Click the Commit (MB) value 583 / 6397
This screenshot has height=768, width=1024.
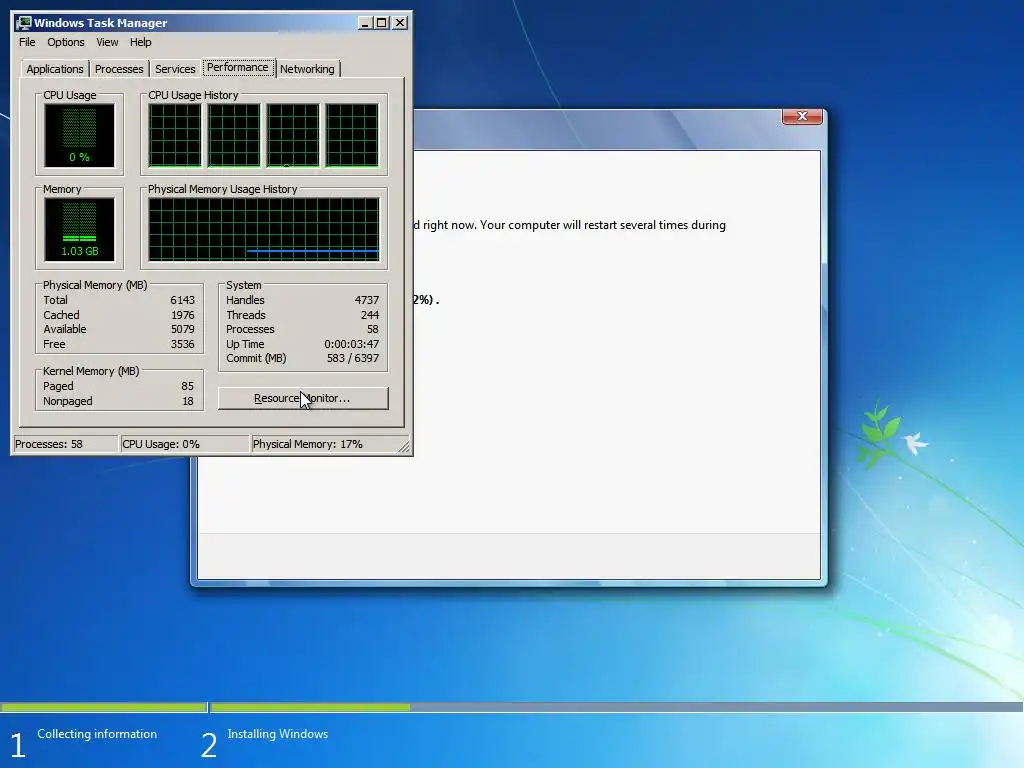(x=353, y=359)
